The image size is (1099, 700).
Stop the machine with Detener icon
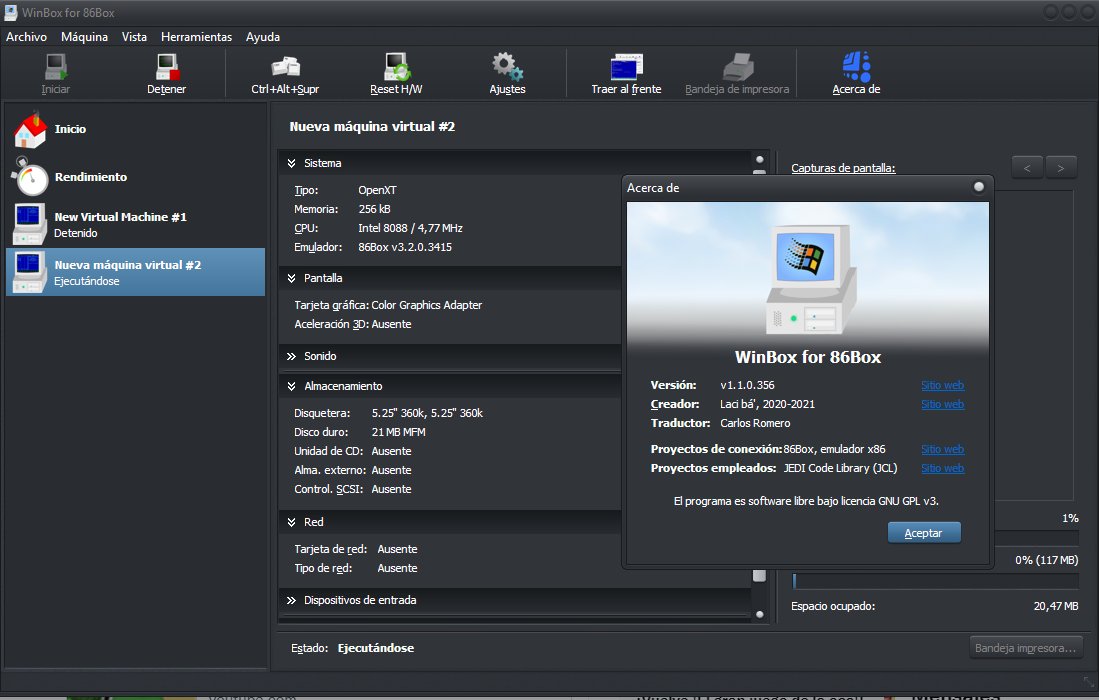pos(167,67)
